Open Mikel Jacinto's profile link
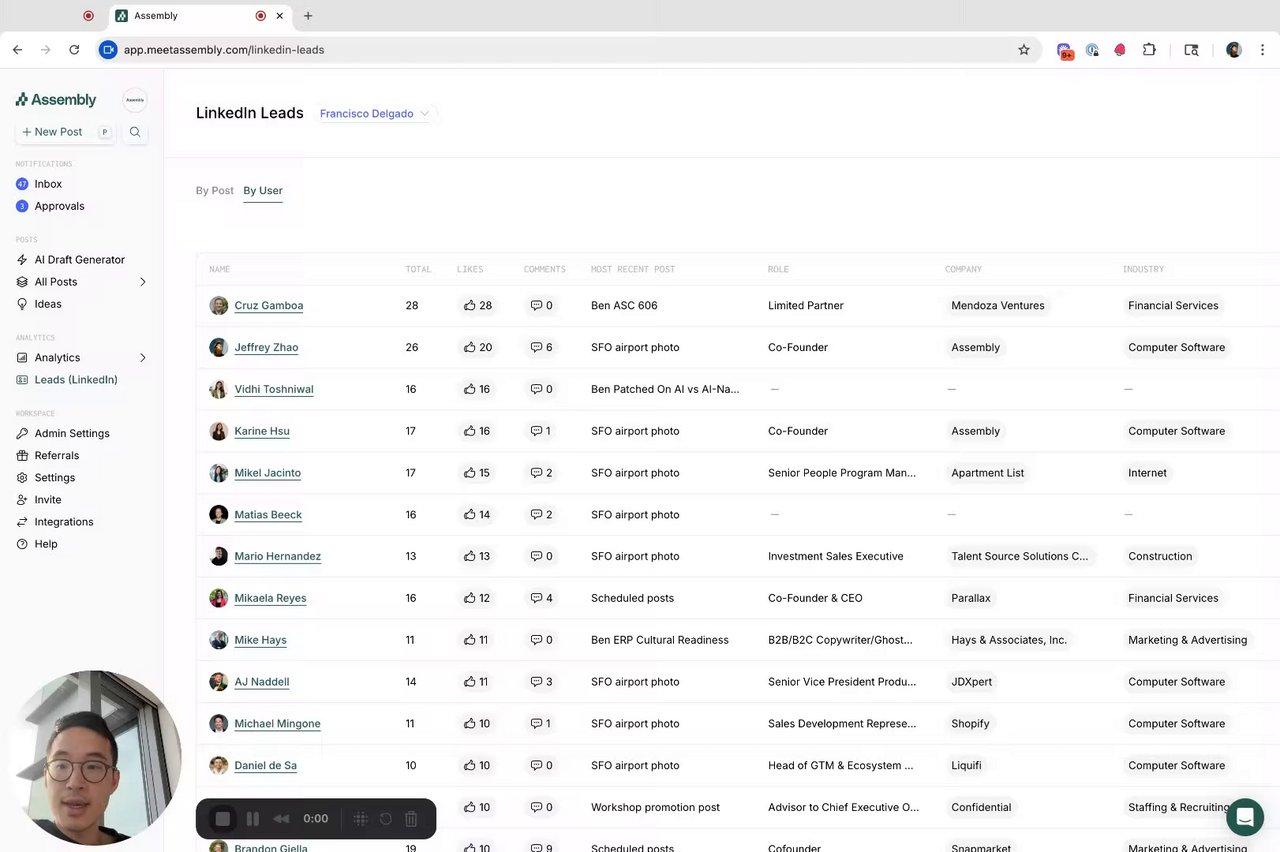 point(268,474)
